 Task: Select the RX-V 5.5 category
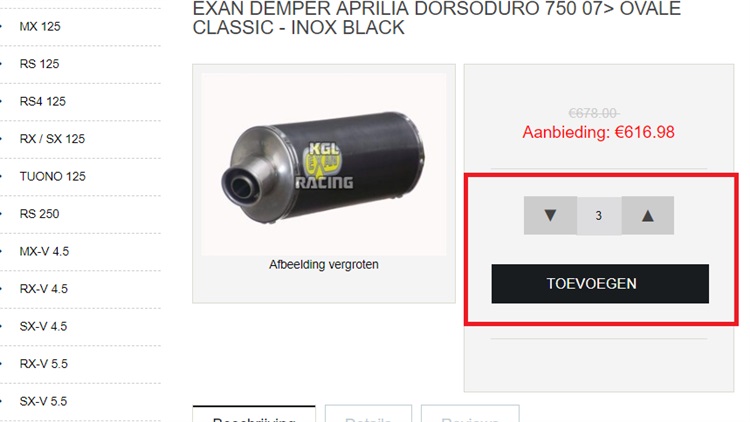44,364
